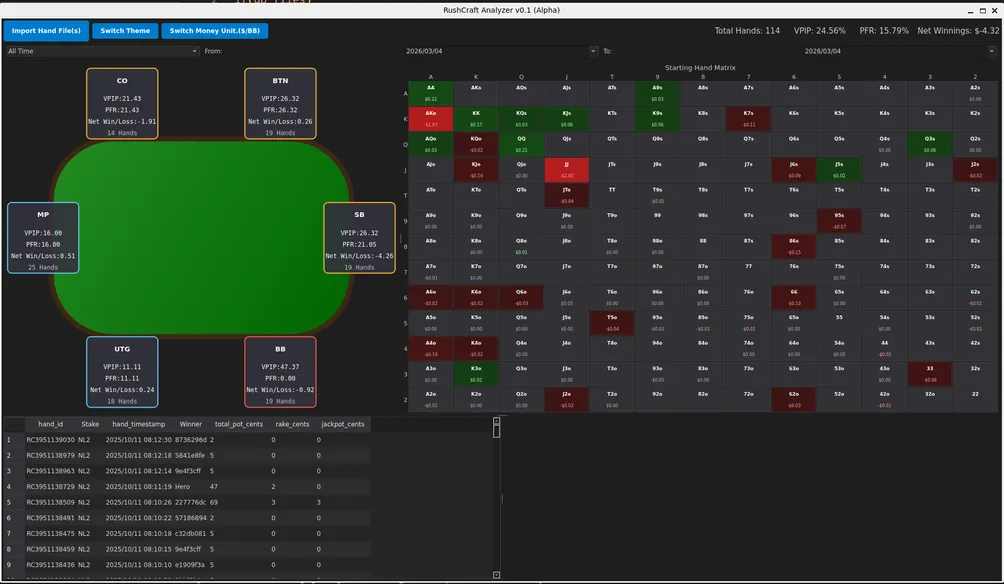Open the All Time period dropdown
Viewport: 1004px width, 584px height.
(x=102, y=51)
